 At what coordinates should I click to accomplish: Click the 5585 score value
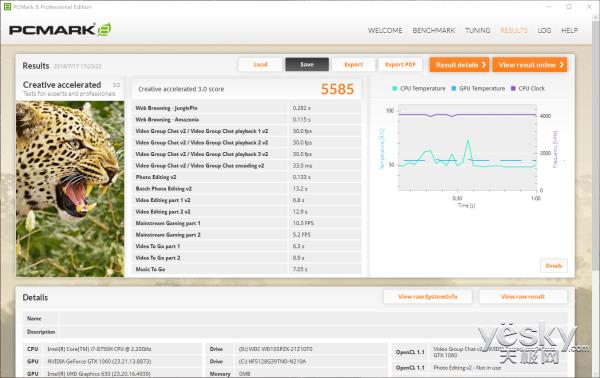pyautogui.click(x=337, y=89)
